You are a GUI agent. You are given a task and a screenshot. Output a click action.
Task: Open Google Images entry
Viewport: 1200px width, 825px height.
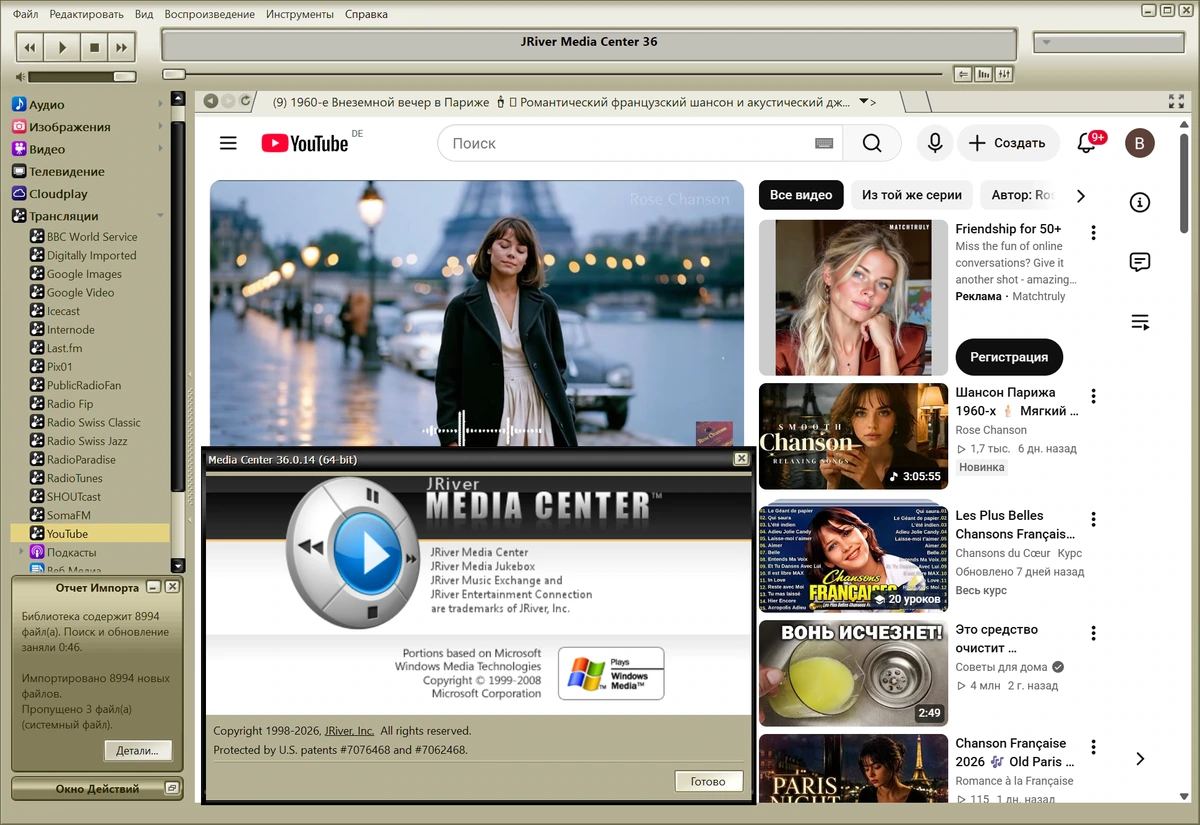(x=84, y=274)
